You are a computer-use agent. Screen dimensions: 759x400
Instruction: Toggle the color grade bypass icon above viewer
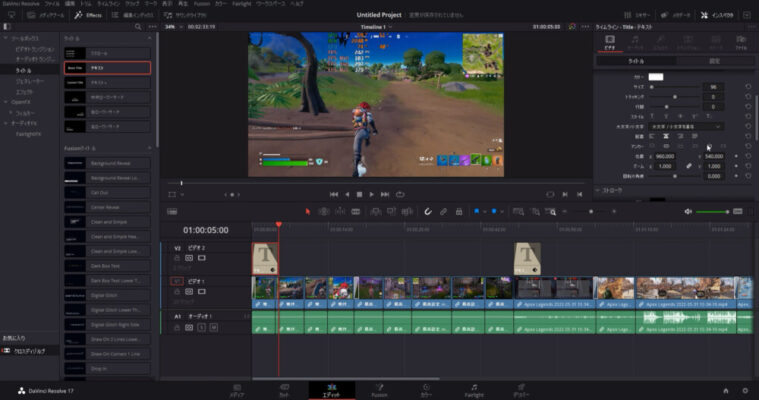572,27
